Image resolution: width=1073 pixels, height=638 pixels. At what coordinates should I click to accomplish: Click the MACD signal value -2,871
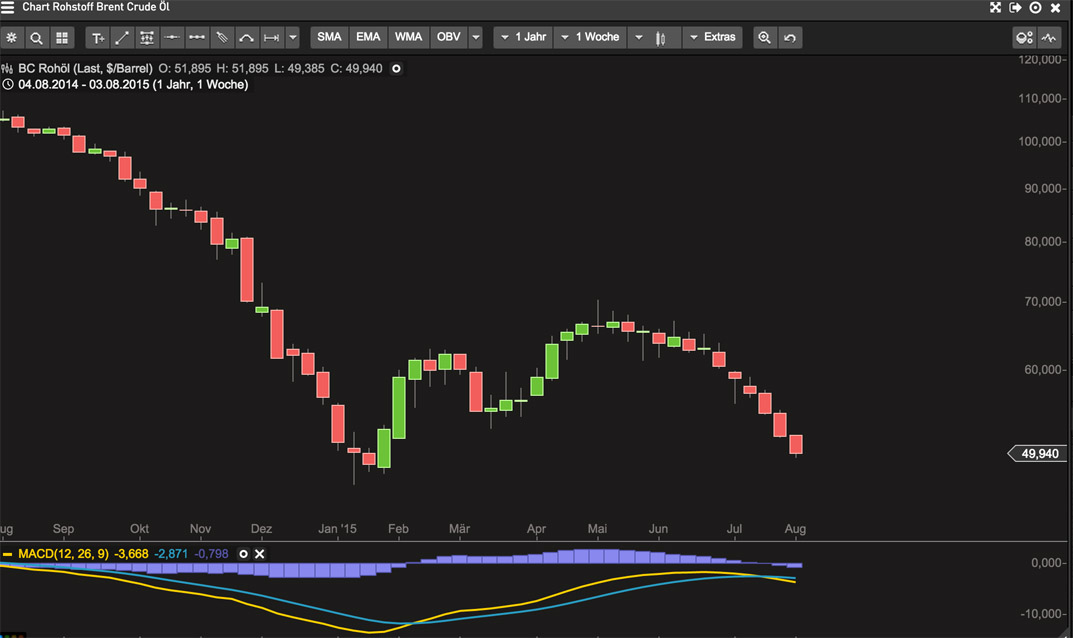point(170,554)
